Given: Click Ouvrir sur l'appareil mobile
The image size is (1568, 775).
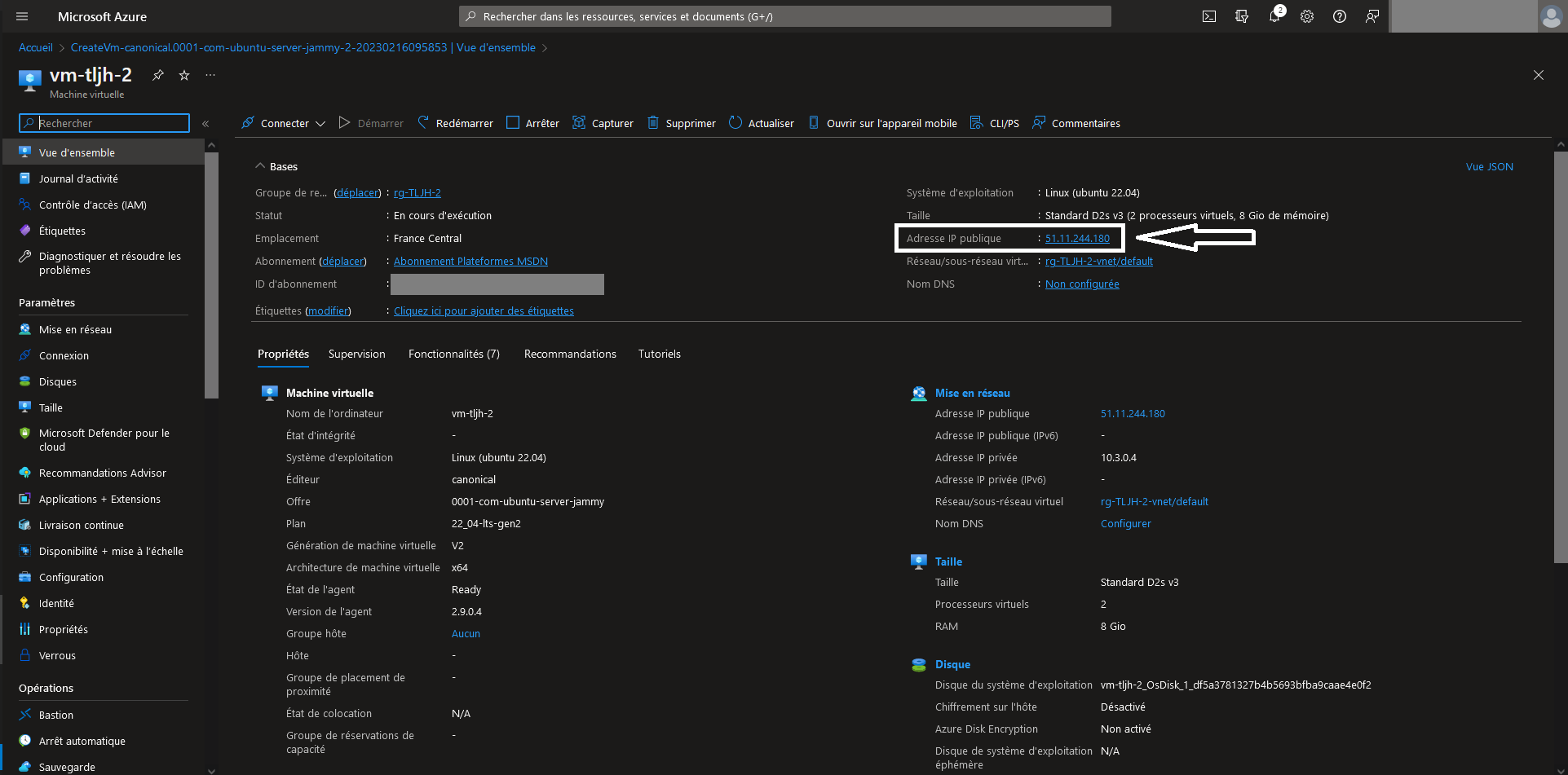Looking at the screenshot, I should 882,123.
